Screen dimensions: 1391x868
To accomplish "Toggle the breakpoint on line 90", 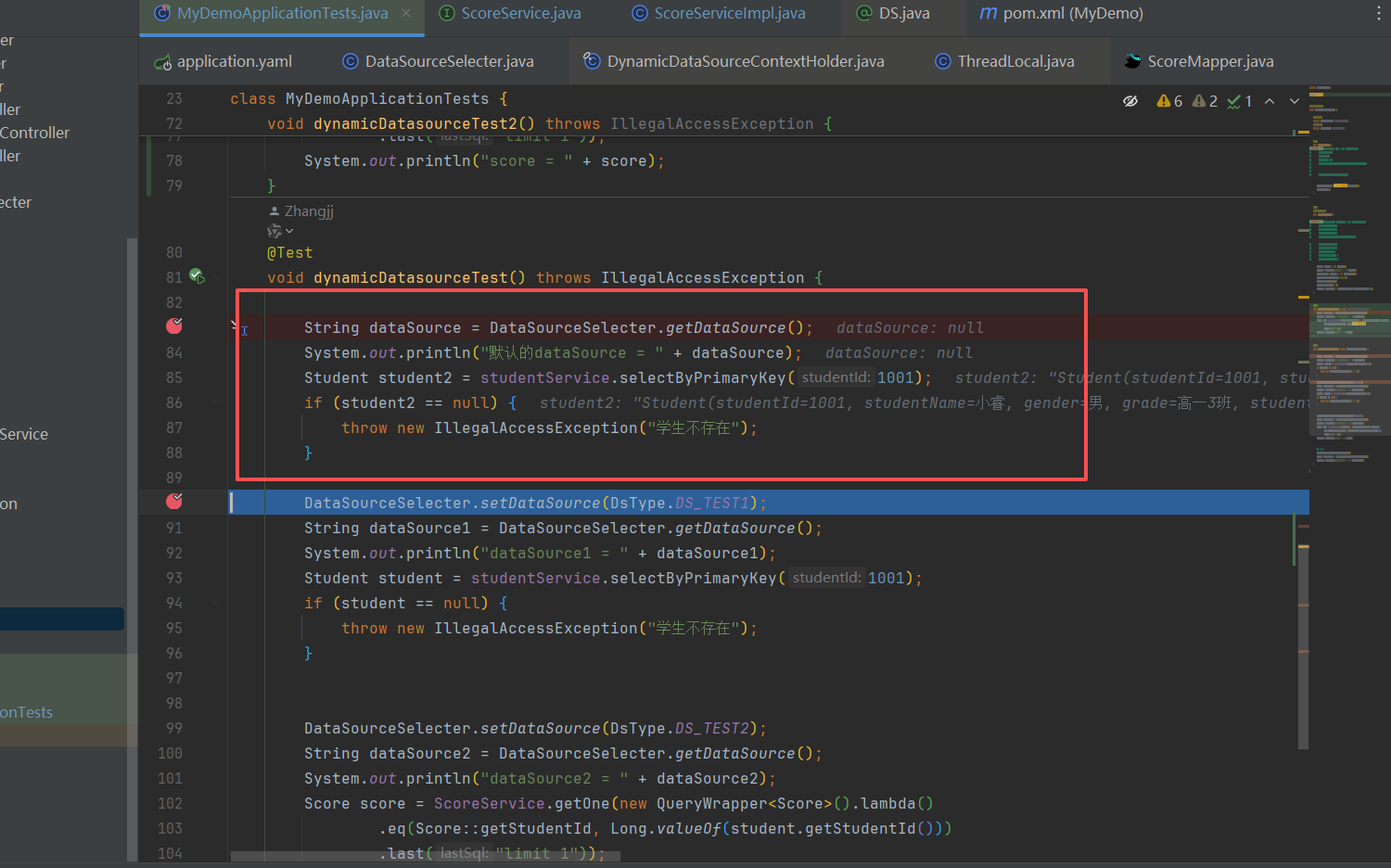I will tap(173, 502).
